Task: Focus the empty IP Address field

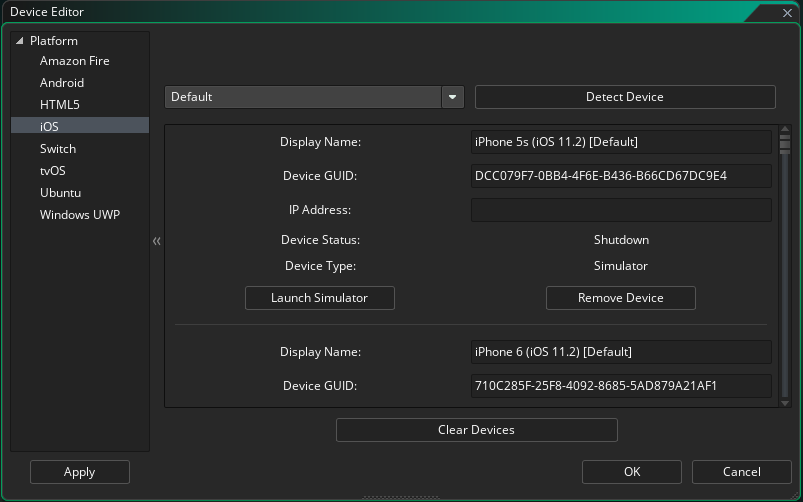Action: point(621,210)
